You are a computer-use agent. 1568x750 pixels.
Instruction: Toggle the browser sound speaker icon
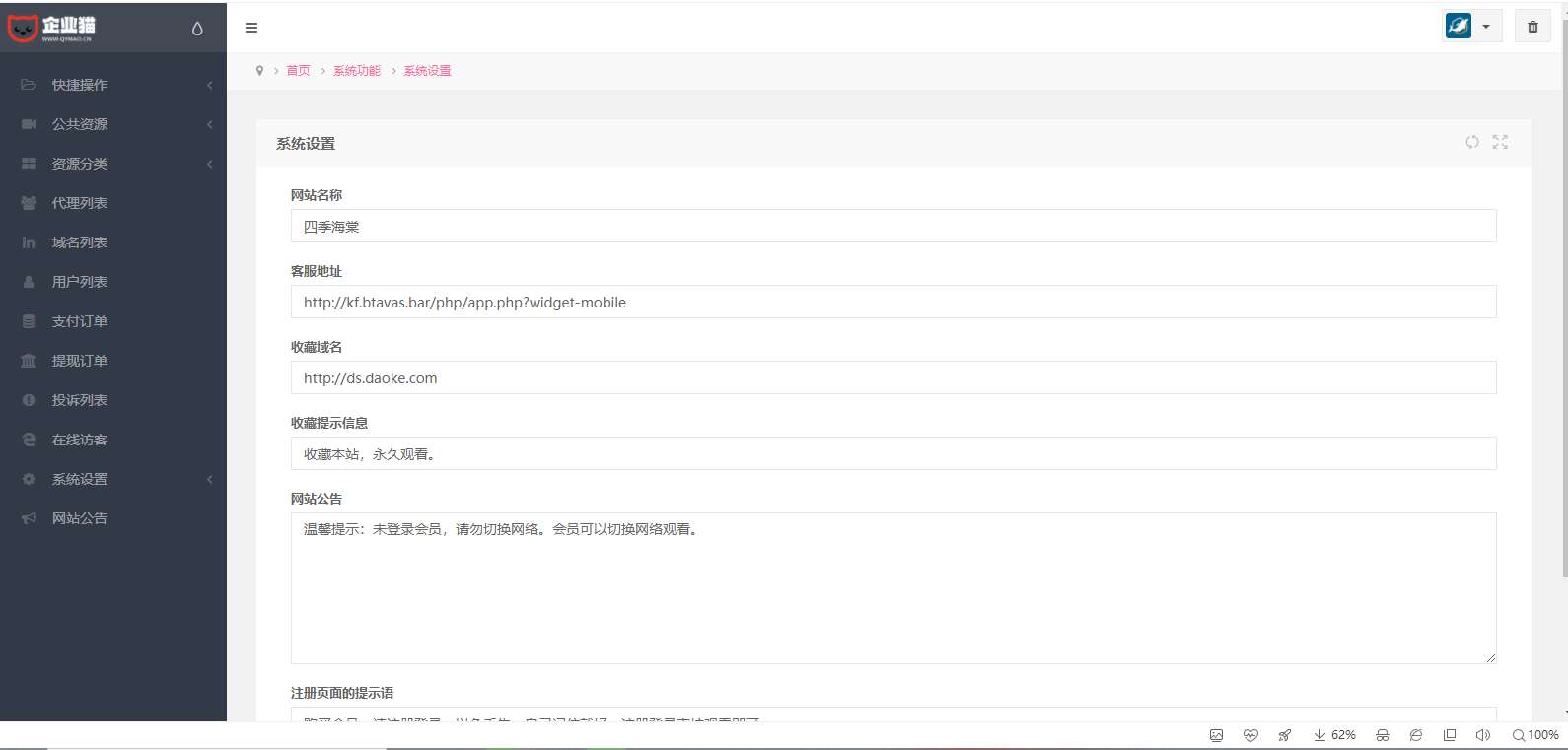tap(1482, 735)
